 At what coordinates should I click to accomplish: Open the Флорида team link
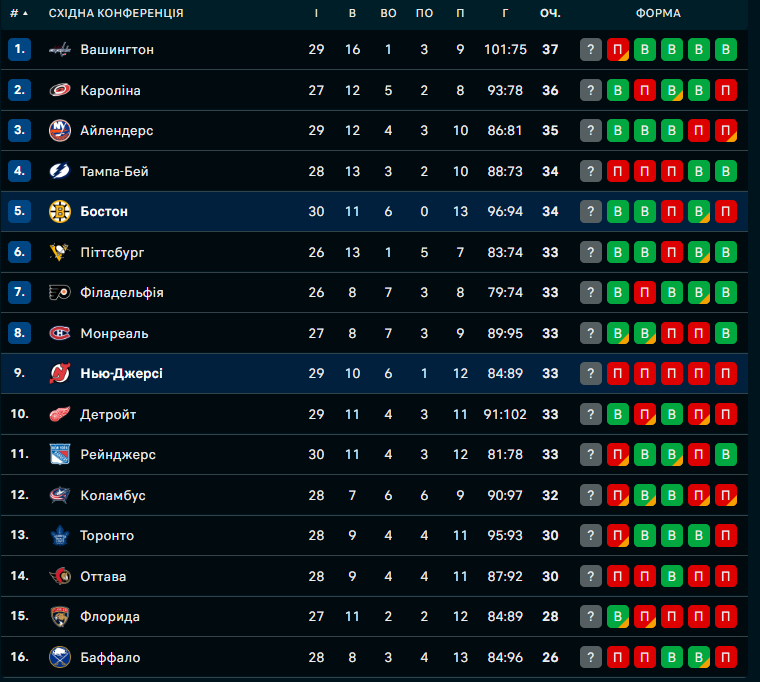coord(110,616)
